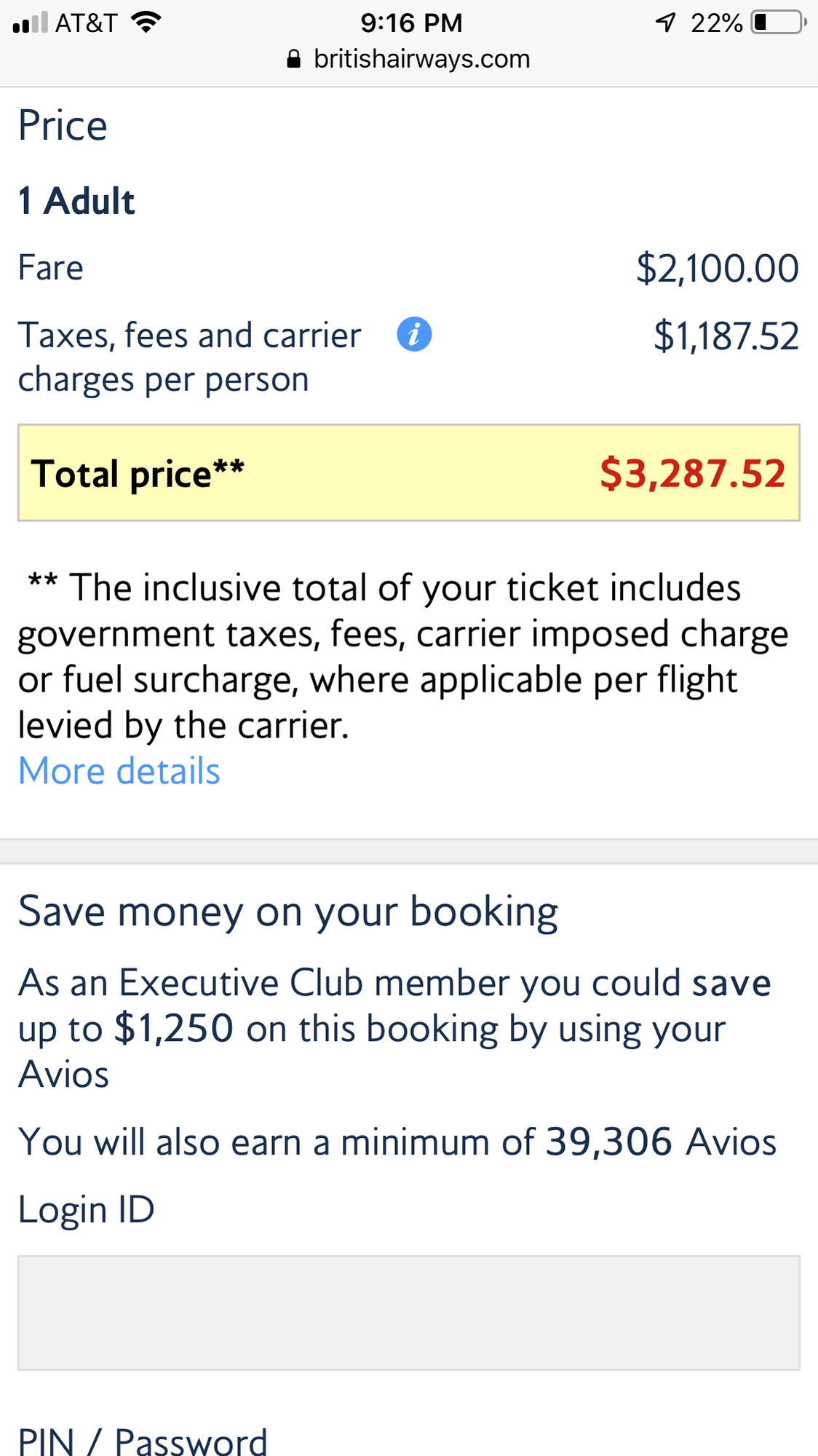Tap the battery icon in the status bar

click(779, 23)
